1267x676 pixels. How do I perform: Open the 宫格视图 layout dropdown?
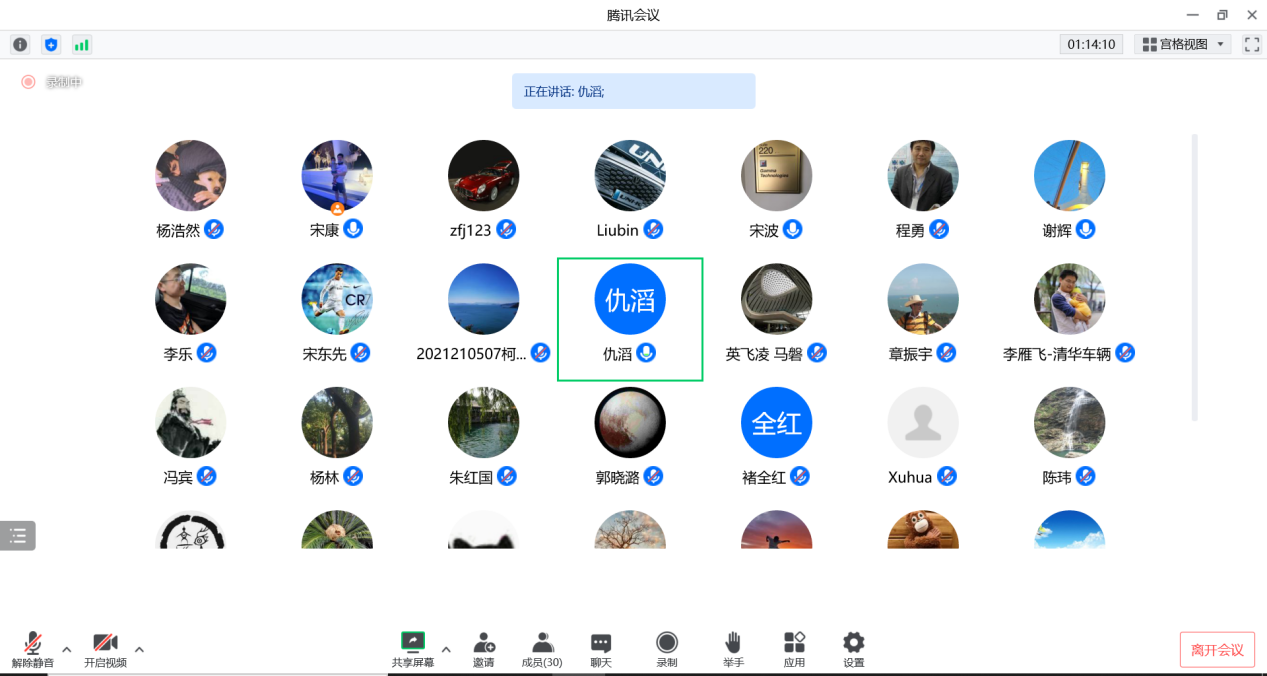1184,45
